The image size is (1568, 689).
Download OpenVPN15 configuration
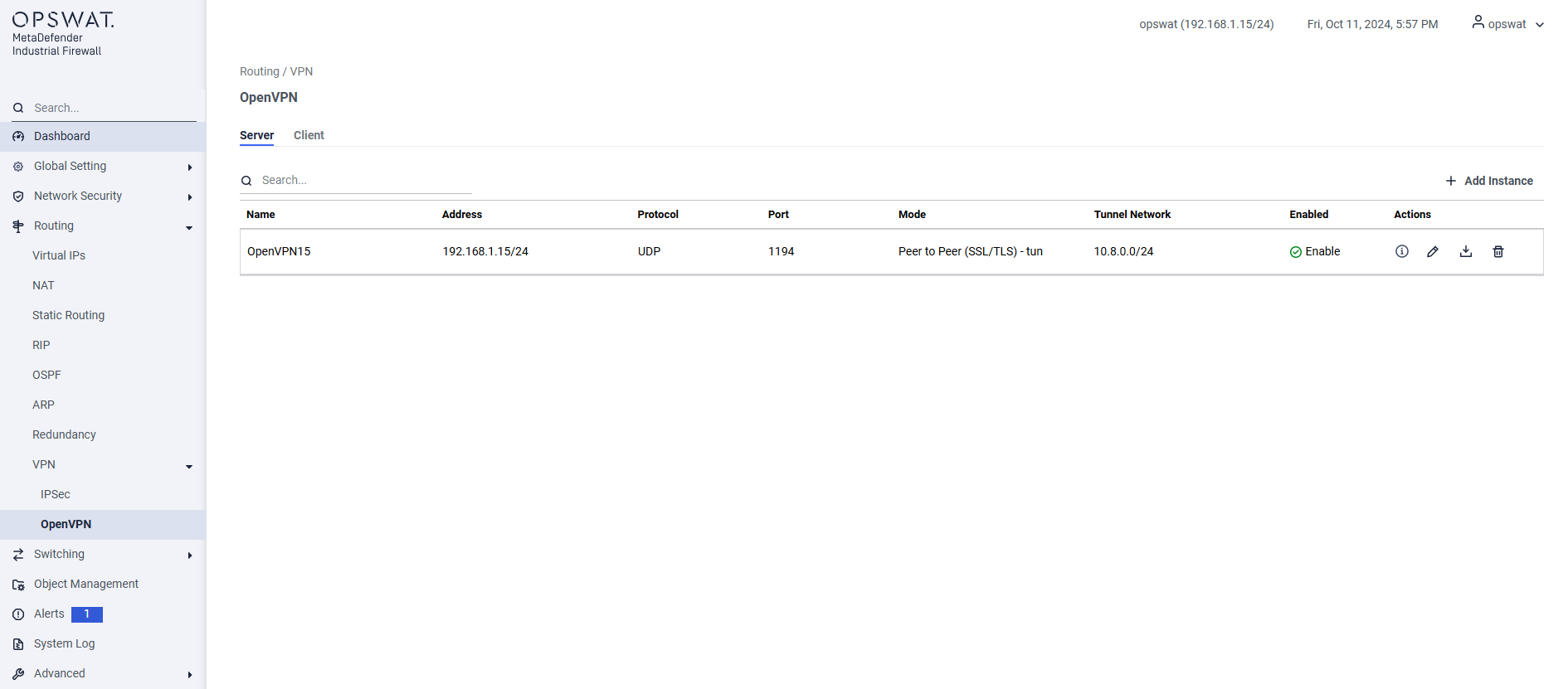point(1466,251)
